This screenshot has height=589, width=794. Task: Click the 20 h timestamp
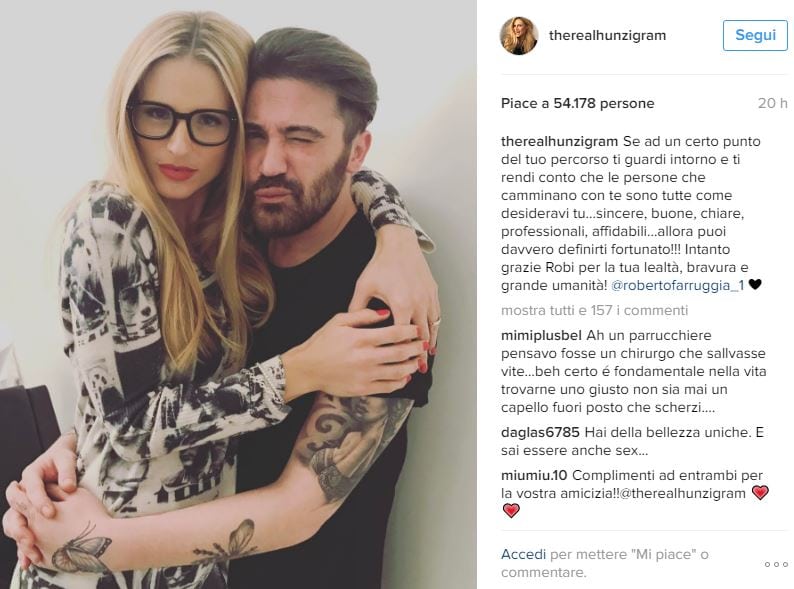point(772,103)
